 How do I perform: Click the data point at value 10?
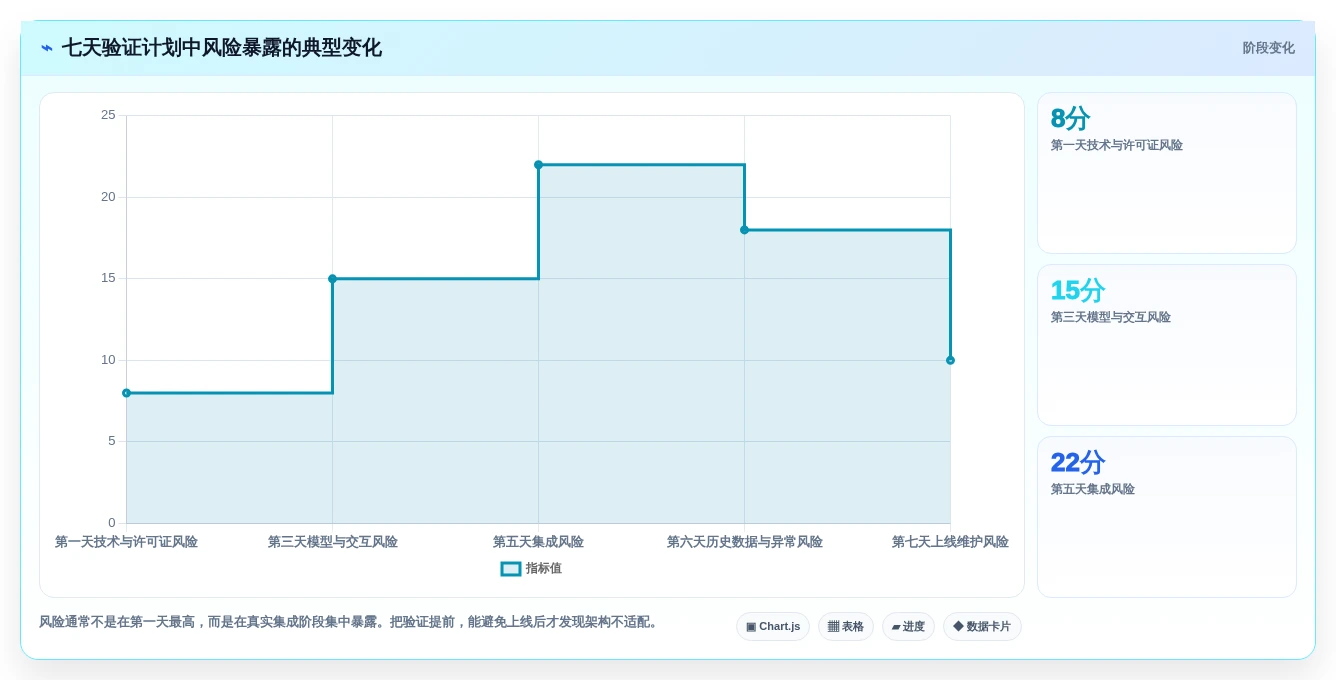point(951,360)
